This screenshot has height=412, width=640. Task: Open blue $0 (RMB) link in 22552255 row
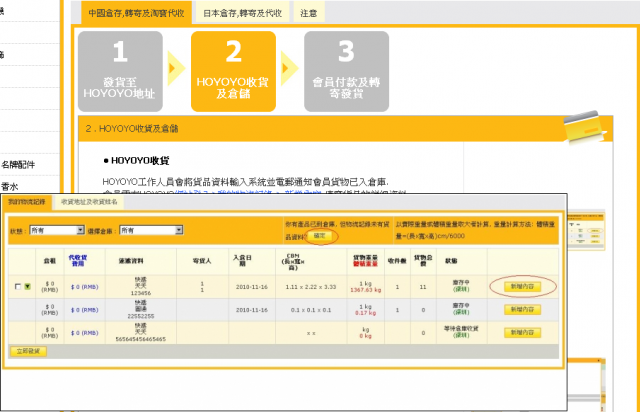84,310
